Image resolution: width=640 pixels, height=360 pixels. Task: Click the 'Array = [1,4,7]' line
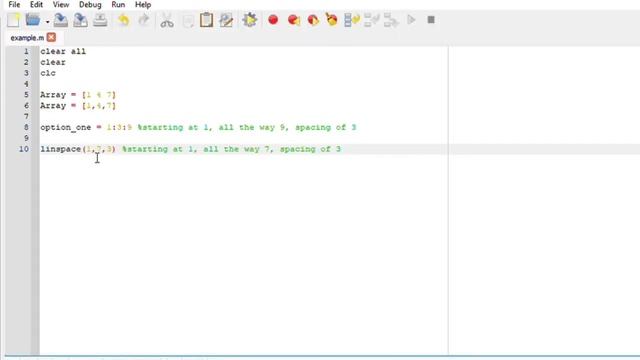coord(78,106)
